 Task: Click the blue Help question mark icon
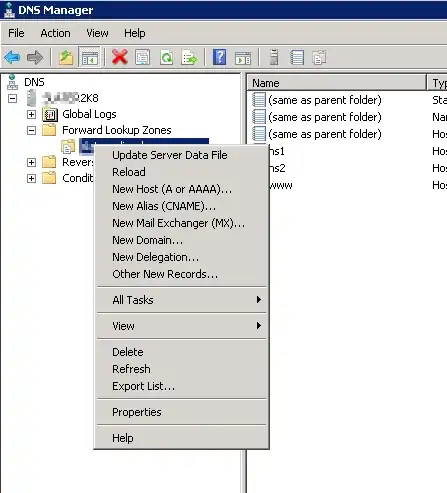click(x=219, y=57)
